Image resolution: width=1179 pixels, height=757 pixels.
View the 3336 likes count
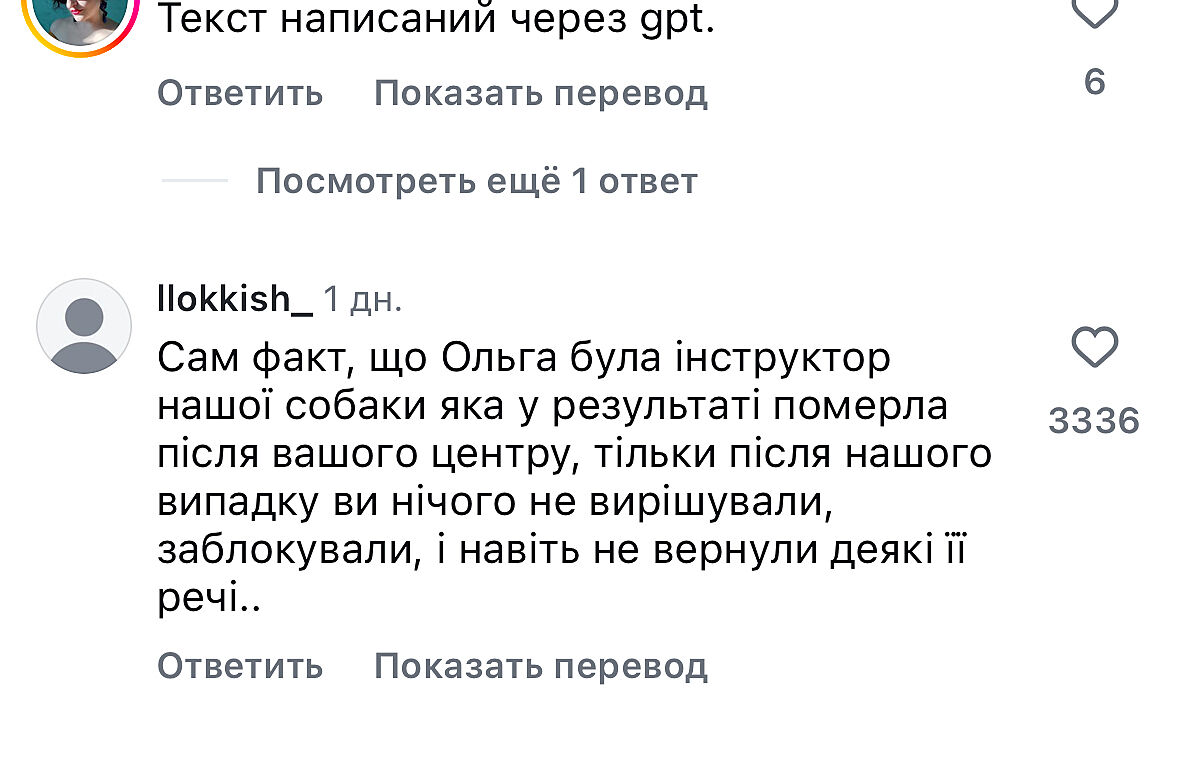click(1094, 421)
